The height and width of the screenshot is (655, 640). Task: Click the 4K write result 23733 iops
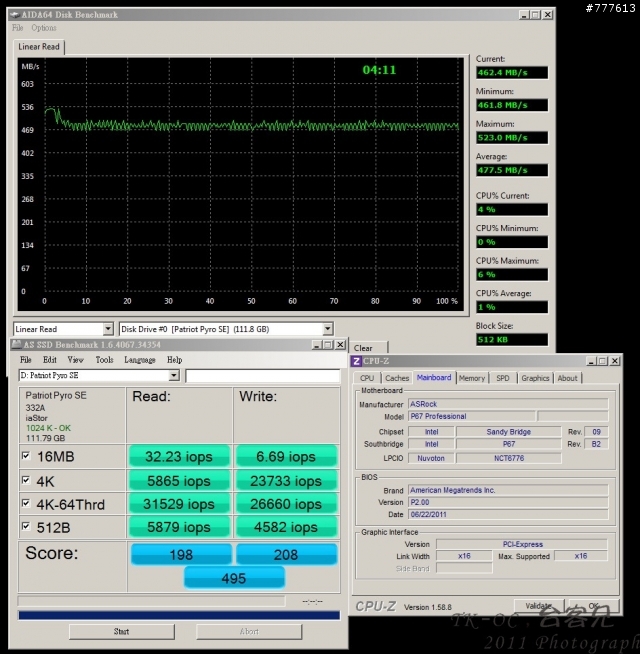(286, 481)
